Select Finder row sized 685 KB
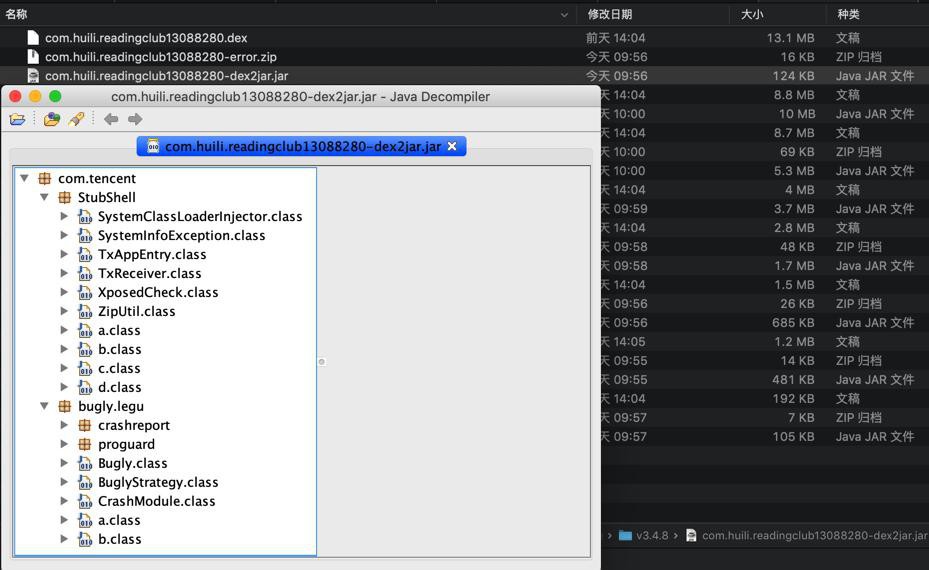Viewport: 929px width, 570px height. pyautogui.click(x=765, y=323)
